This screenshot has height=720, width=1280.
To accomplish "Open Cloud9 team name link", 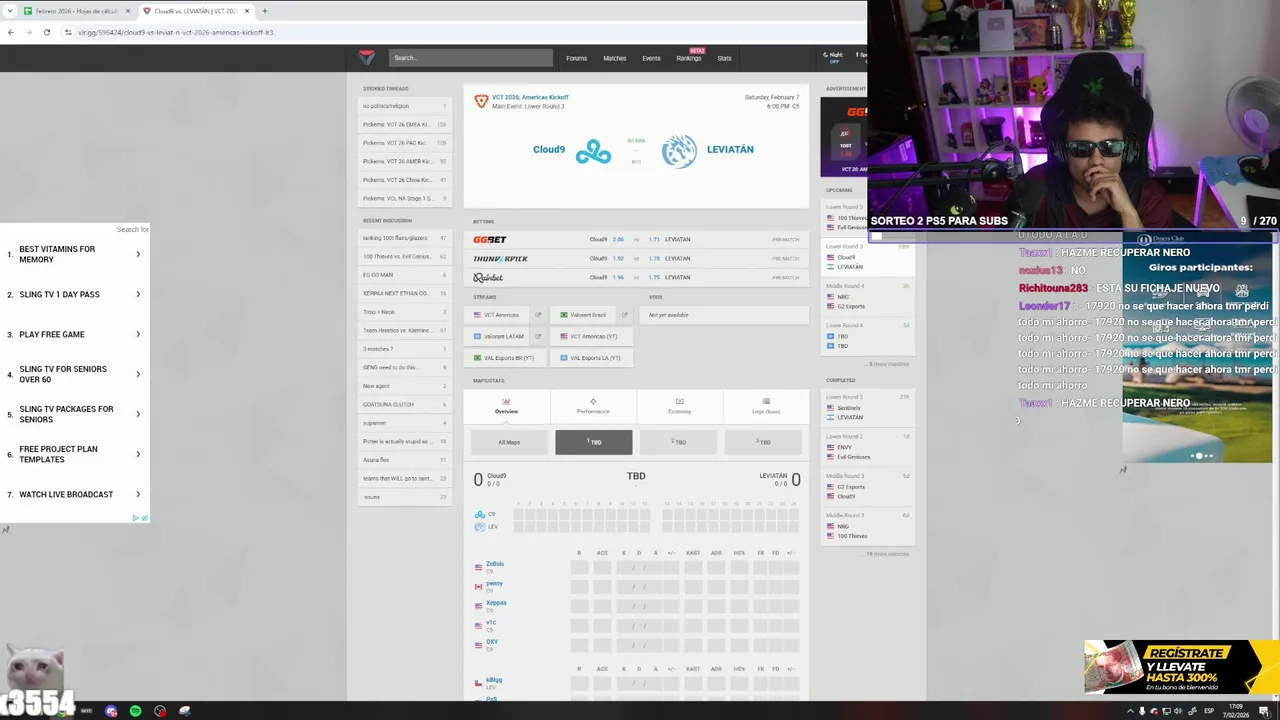I will click(x=548, y=149).
